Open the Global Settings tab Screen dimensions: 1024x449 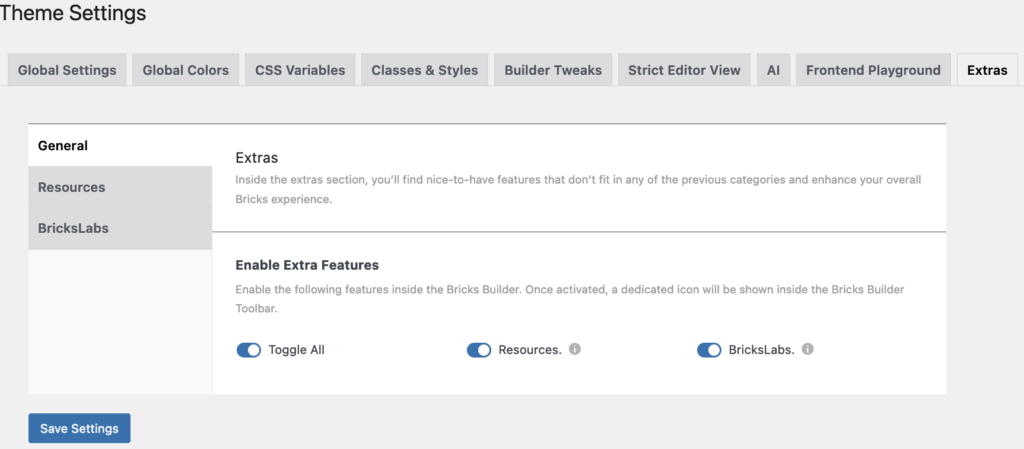point(67,70)
